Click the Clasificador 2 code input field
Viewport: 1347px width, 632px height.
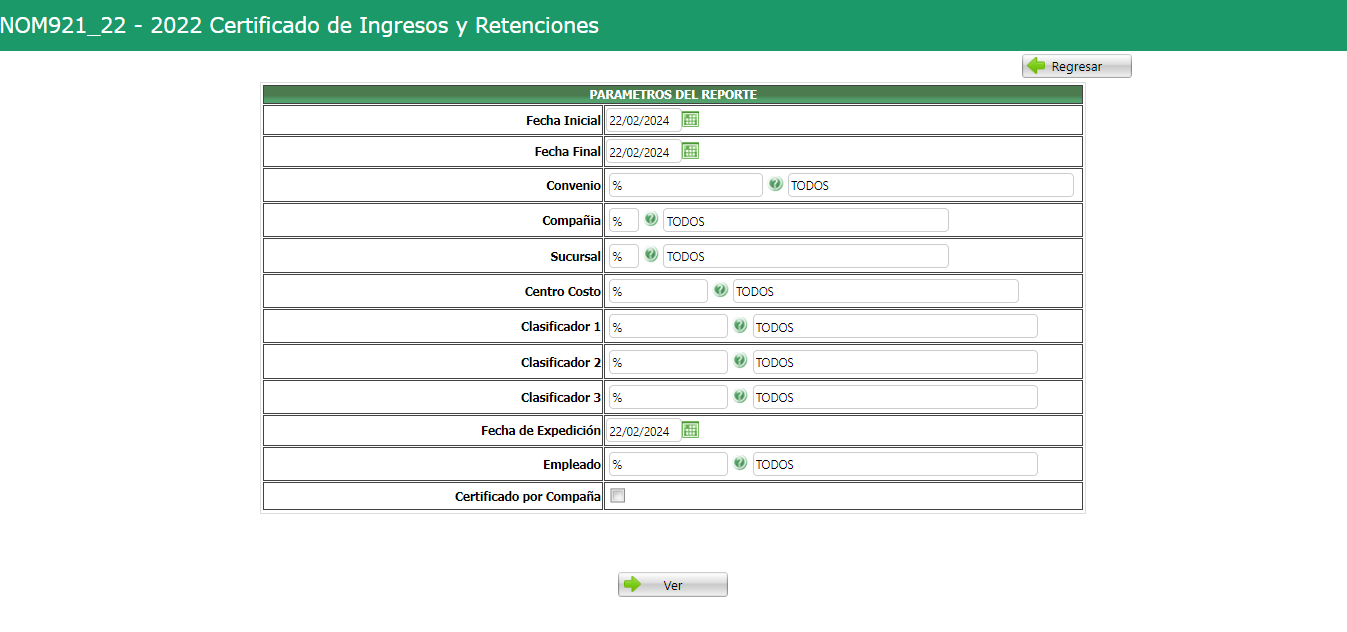[668, 362]
